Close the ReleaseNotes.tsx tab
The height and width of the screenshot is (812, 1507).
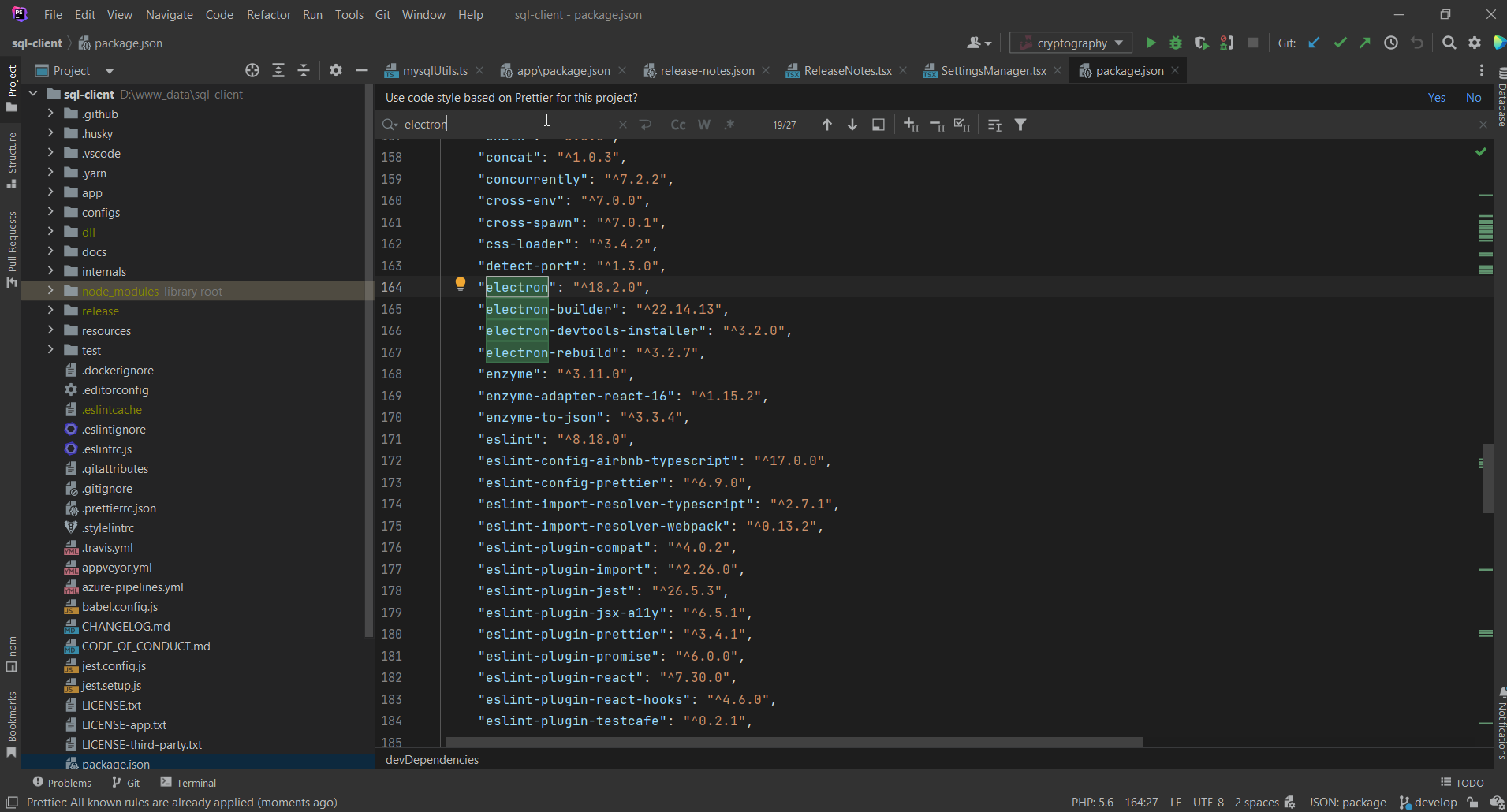click(903, 71)
